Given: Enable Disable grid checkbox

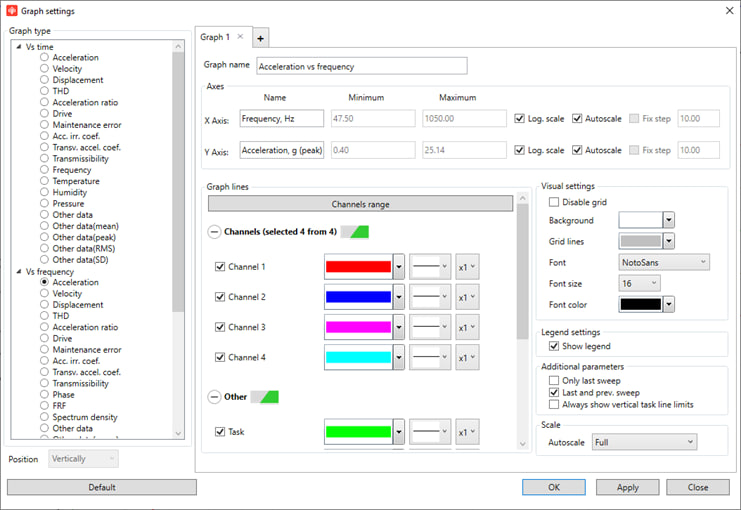Looking at the screenshot, I should (554, 202).
